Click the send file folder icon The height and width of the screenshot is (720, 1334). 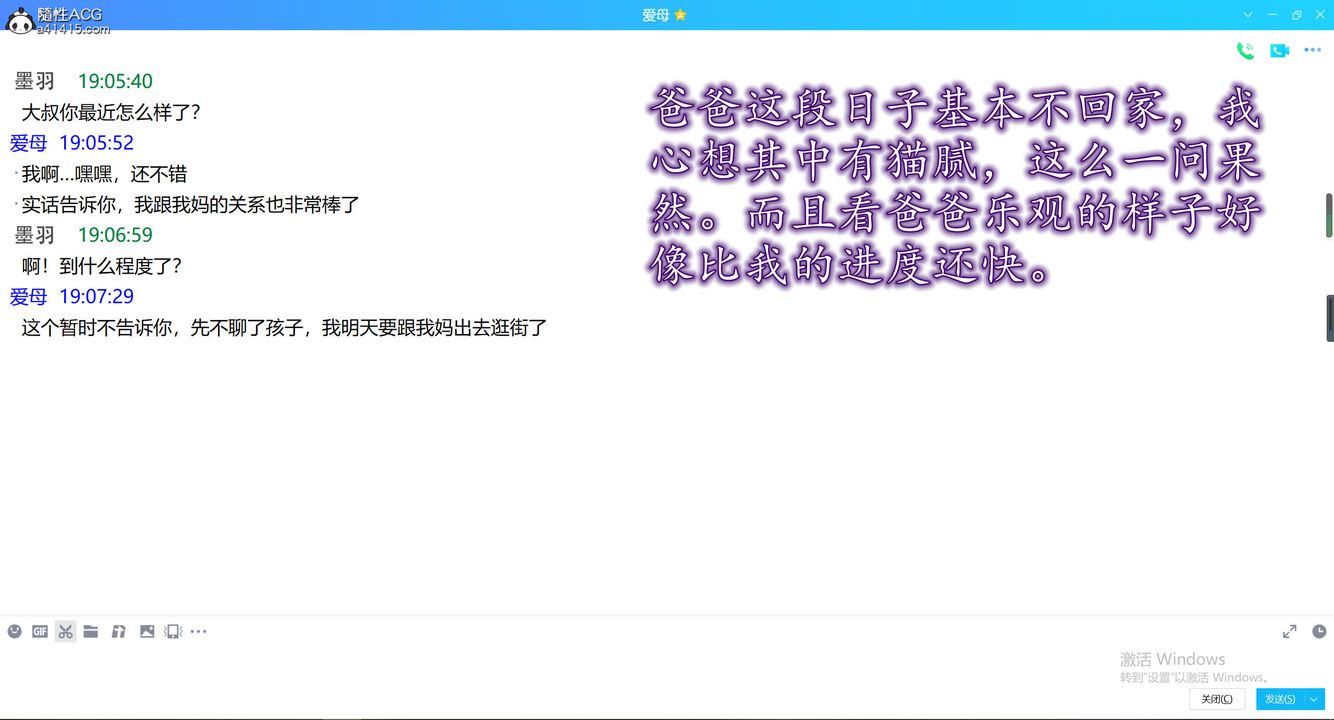click(91, 631)
